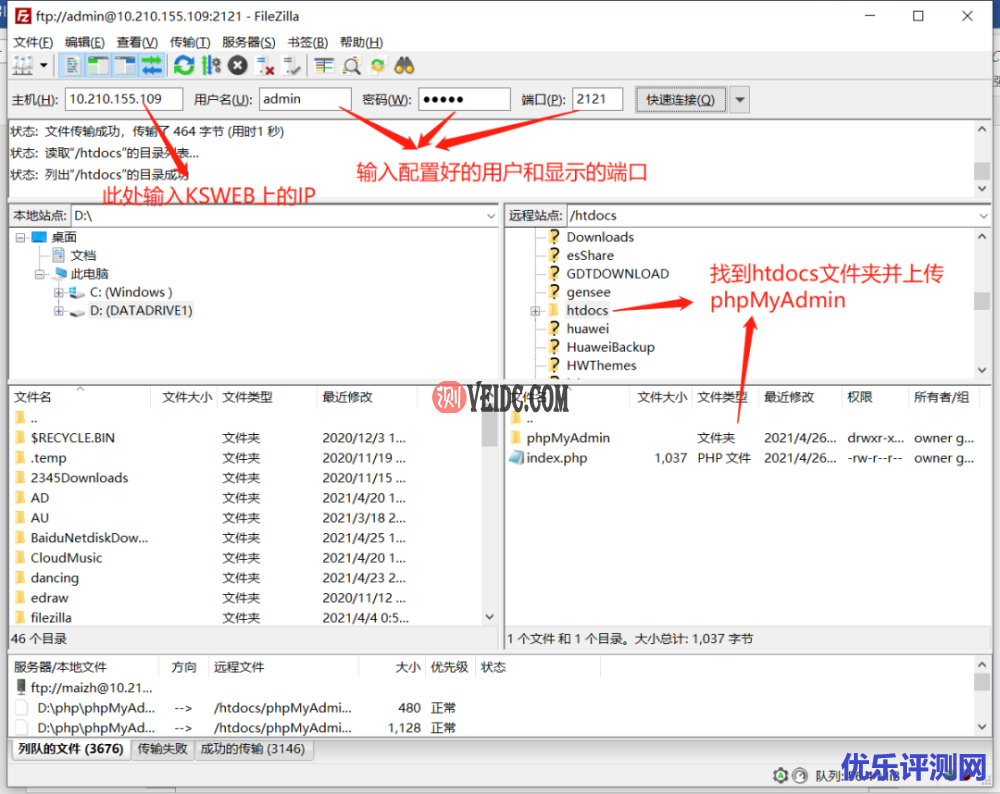Toggle the local directory tree display
This screenshot has width=1000, height=794.
(98, 66)
